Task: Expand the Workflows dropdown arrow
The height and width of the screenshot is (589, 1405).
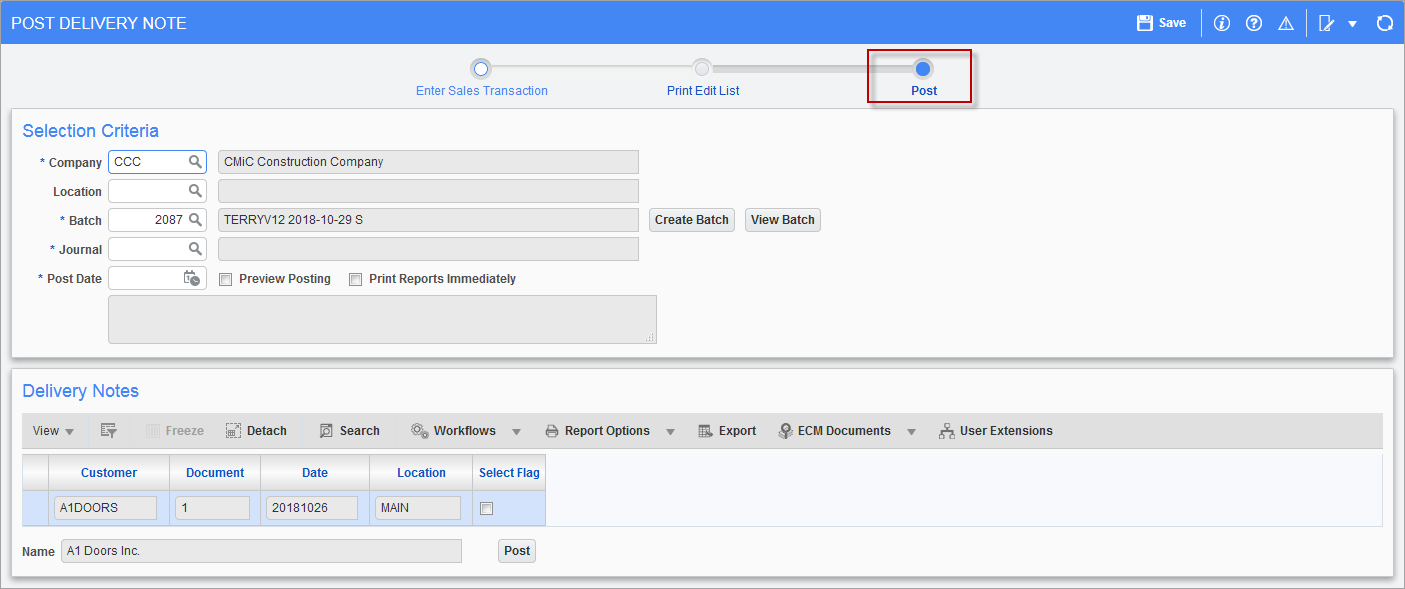Action: [x=517, y=431]
